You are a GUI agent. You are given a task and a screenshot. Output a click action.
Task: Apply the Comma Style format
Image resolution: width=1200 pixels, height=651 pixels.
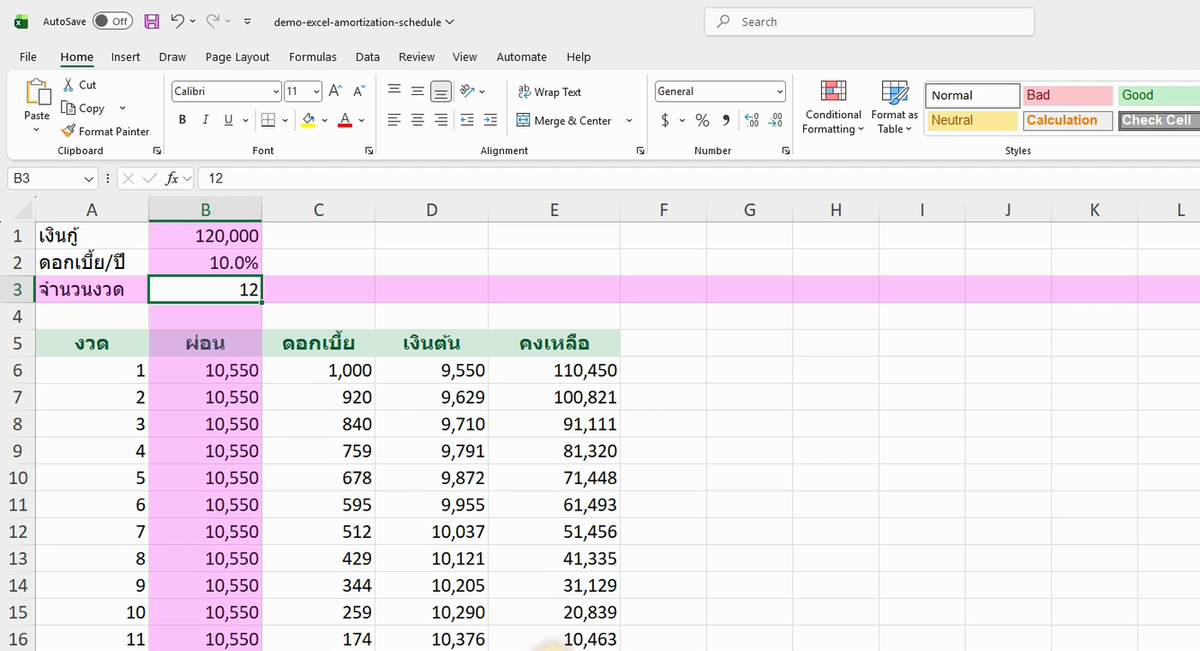(x=726, y=120)
